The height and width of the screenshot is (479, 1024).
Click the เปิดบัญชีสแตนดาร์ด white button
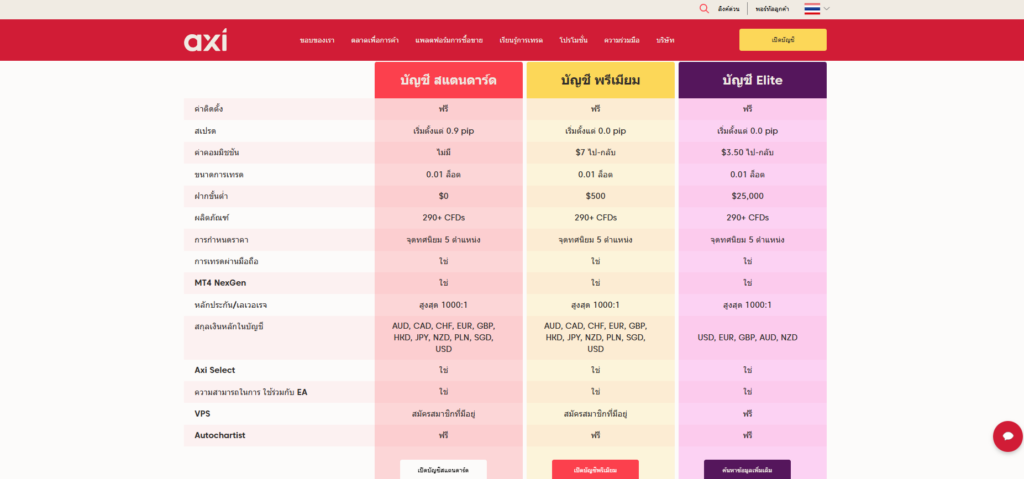pyautogui.click(x=443, y=469)
